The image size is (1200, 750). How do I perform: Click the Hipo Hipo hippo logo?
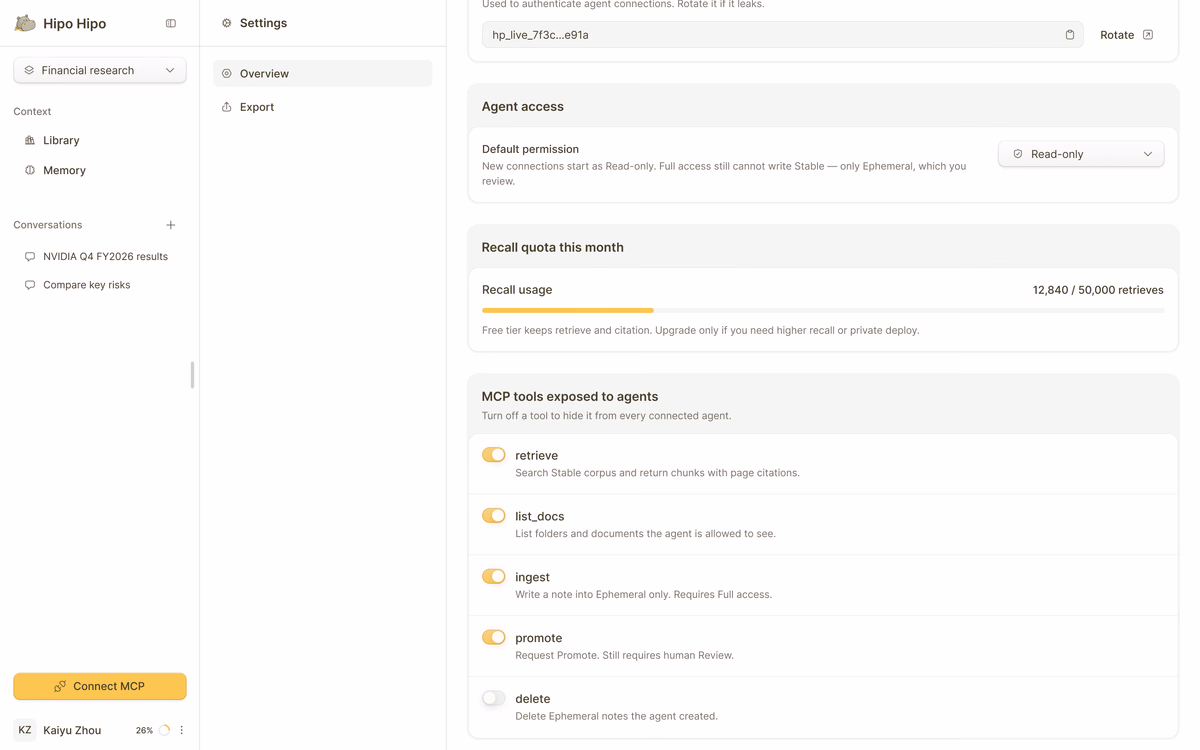coord(25,23)
